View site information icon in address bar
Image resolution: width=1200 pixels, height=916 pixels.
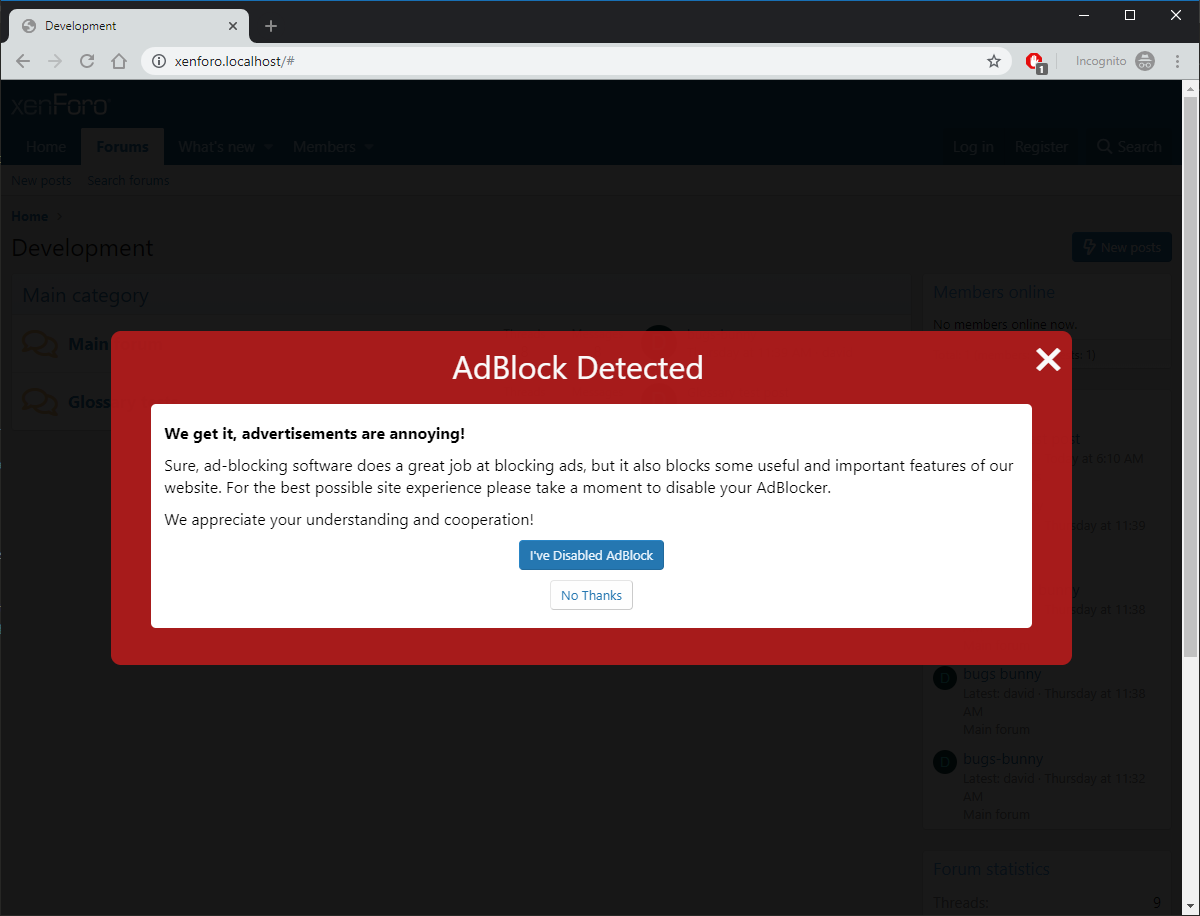click(x=158, y=61)
